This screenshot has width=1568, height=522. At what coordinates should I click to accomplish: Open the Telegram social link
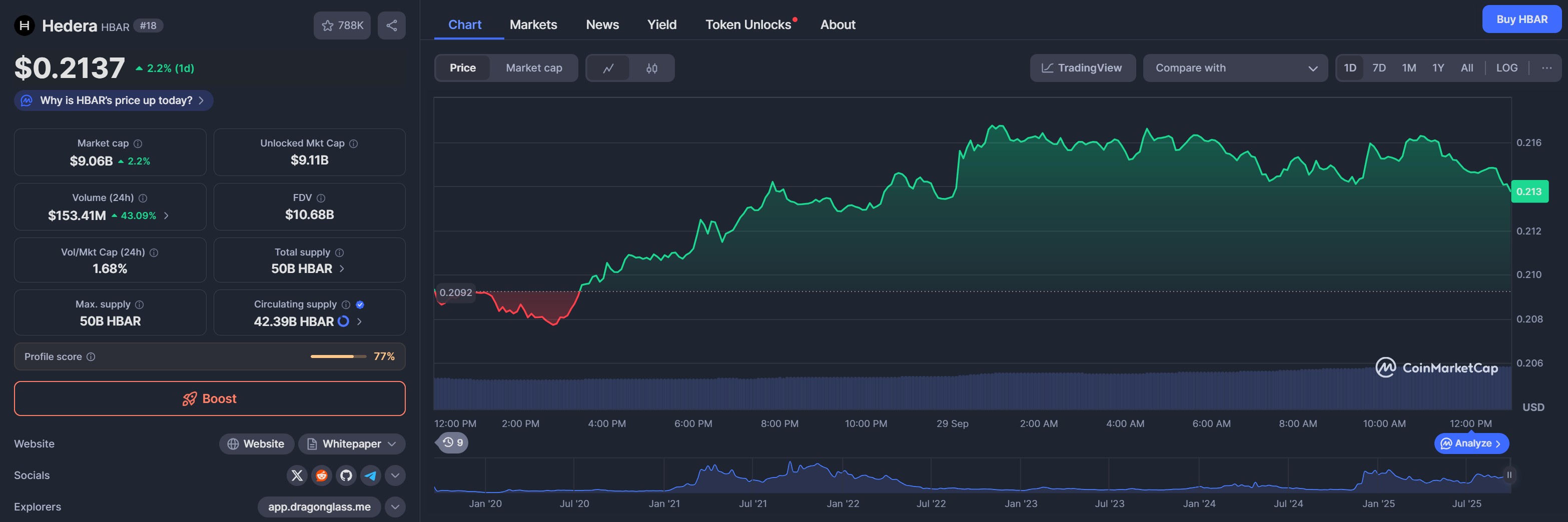(370, 475)
